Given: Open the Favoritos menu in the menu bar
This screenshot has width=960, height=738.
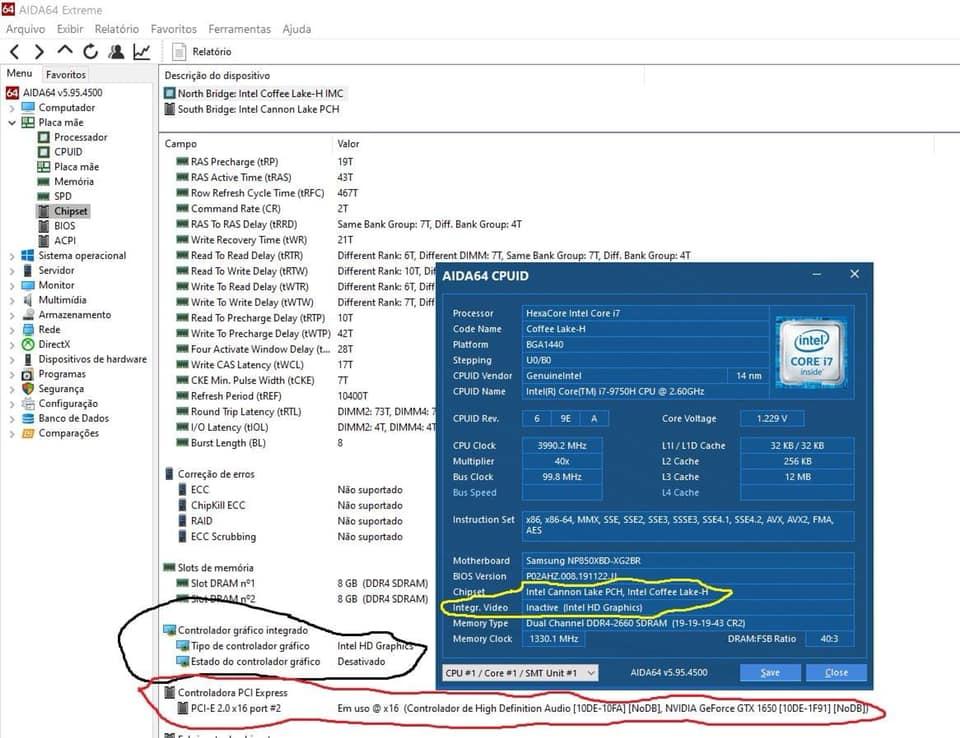Looking at the screenshot, I should (x=174, y=29).
